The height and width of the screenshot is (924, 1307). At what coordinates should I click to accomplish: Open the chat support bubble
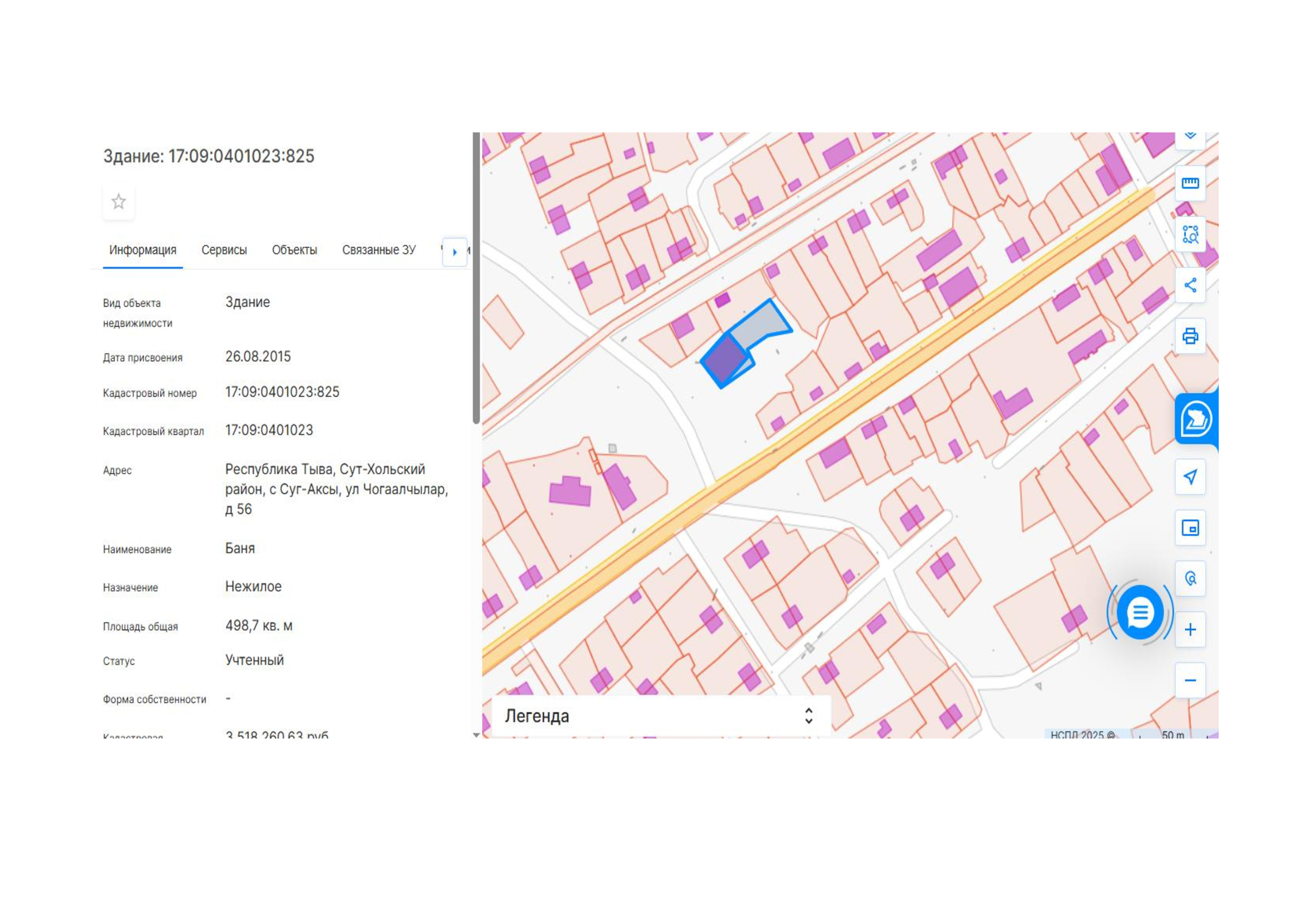[x=1140, y=613]
